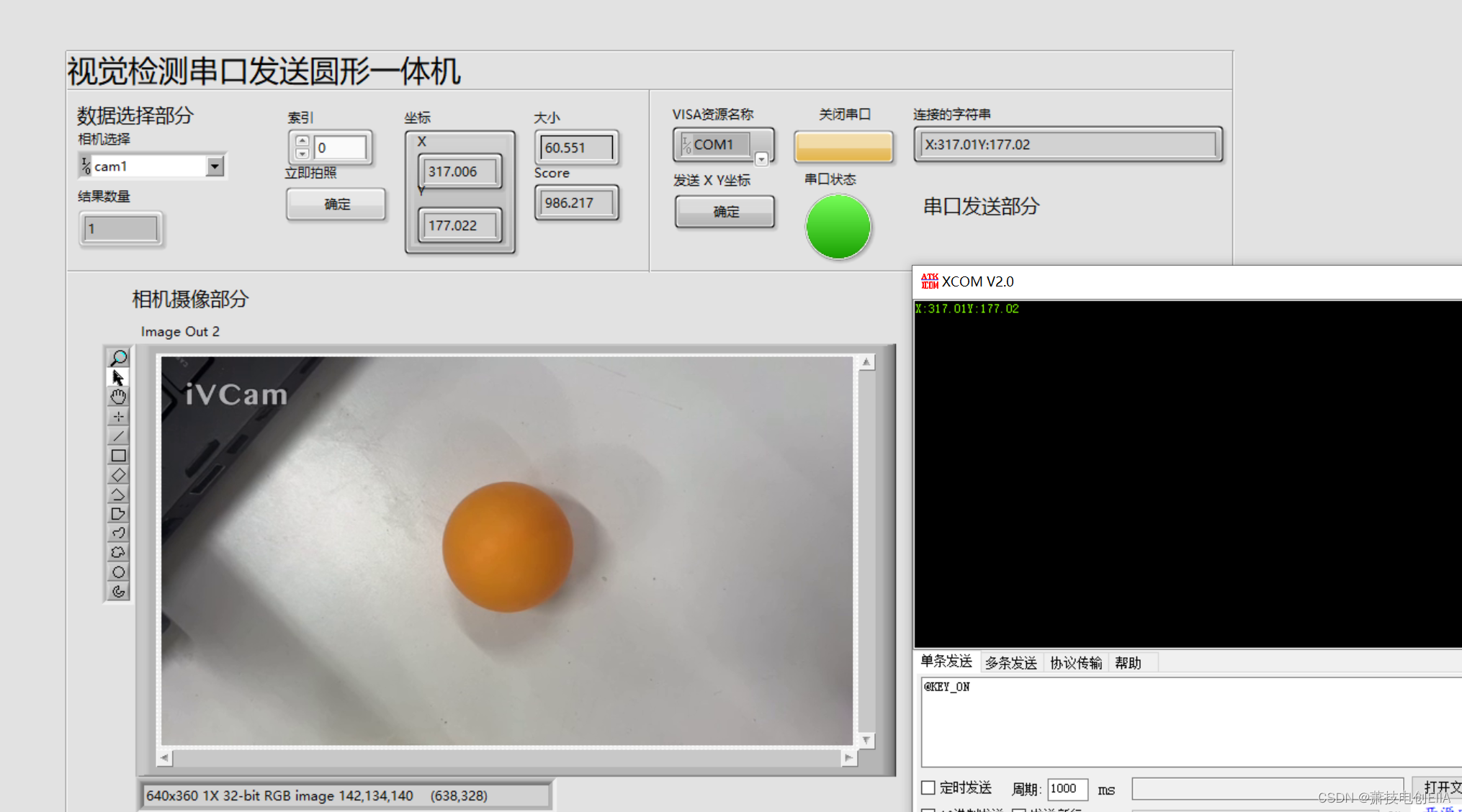This screenshot has width=1462, height=812.
Task: Select the Rectangle ROI tool
Action: click(x=119, y=456)
